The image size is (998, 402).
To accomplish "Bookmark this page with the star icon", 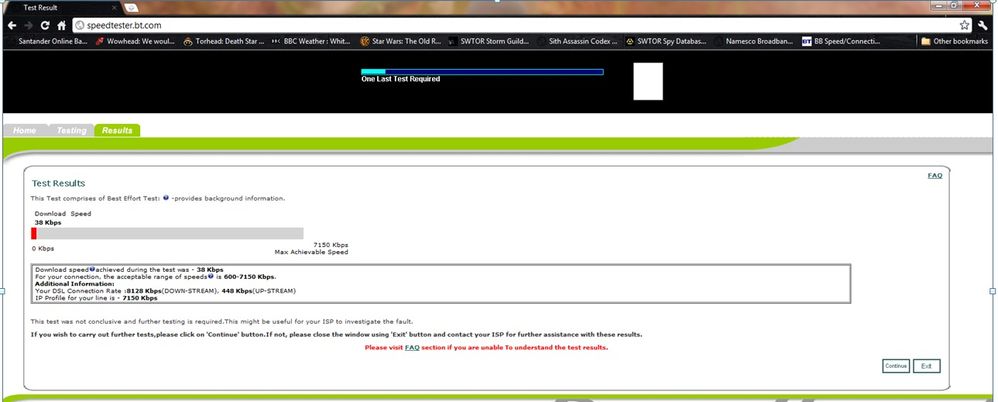I will [965, 25].
